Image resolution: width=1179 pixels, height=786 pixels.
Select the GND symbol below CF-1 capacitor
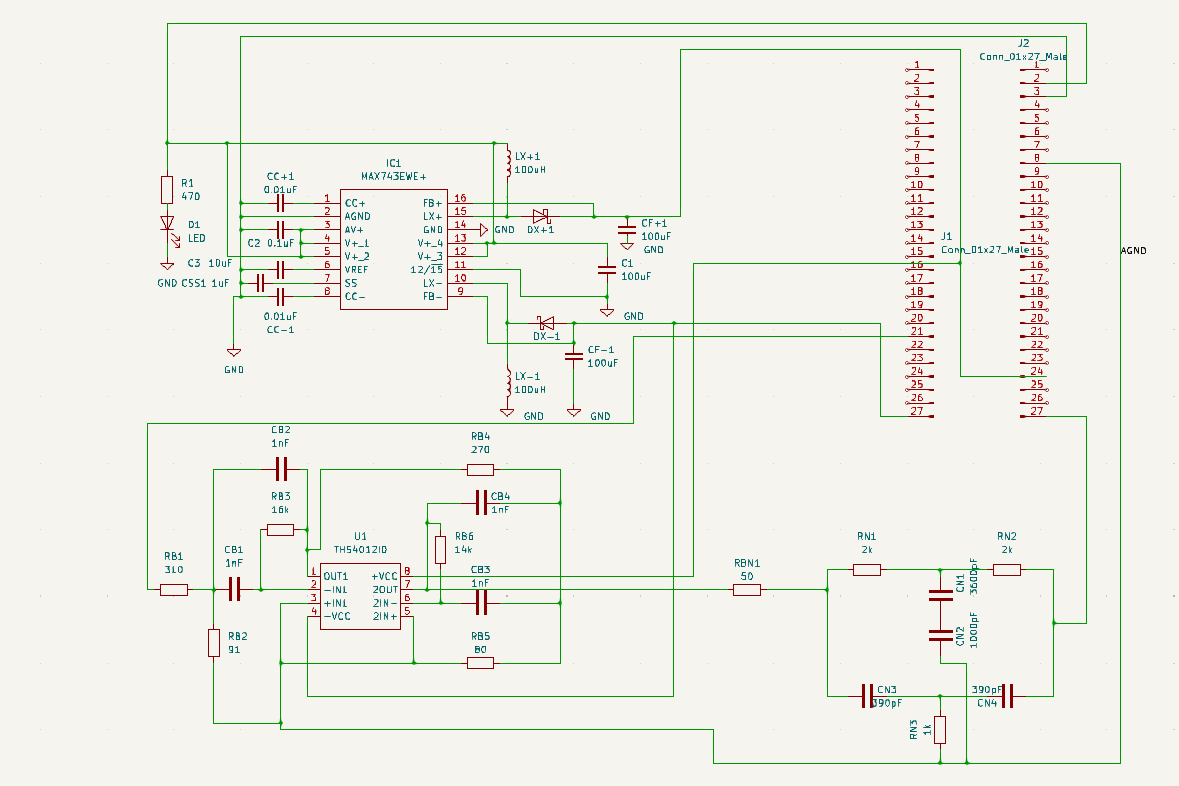[574, 412]
